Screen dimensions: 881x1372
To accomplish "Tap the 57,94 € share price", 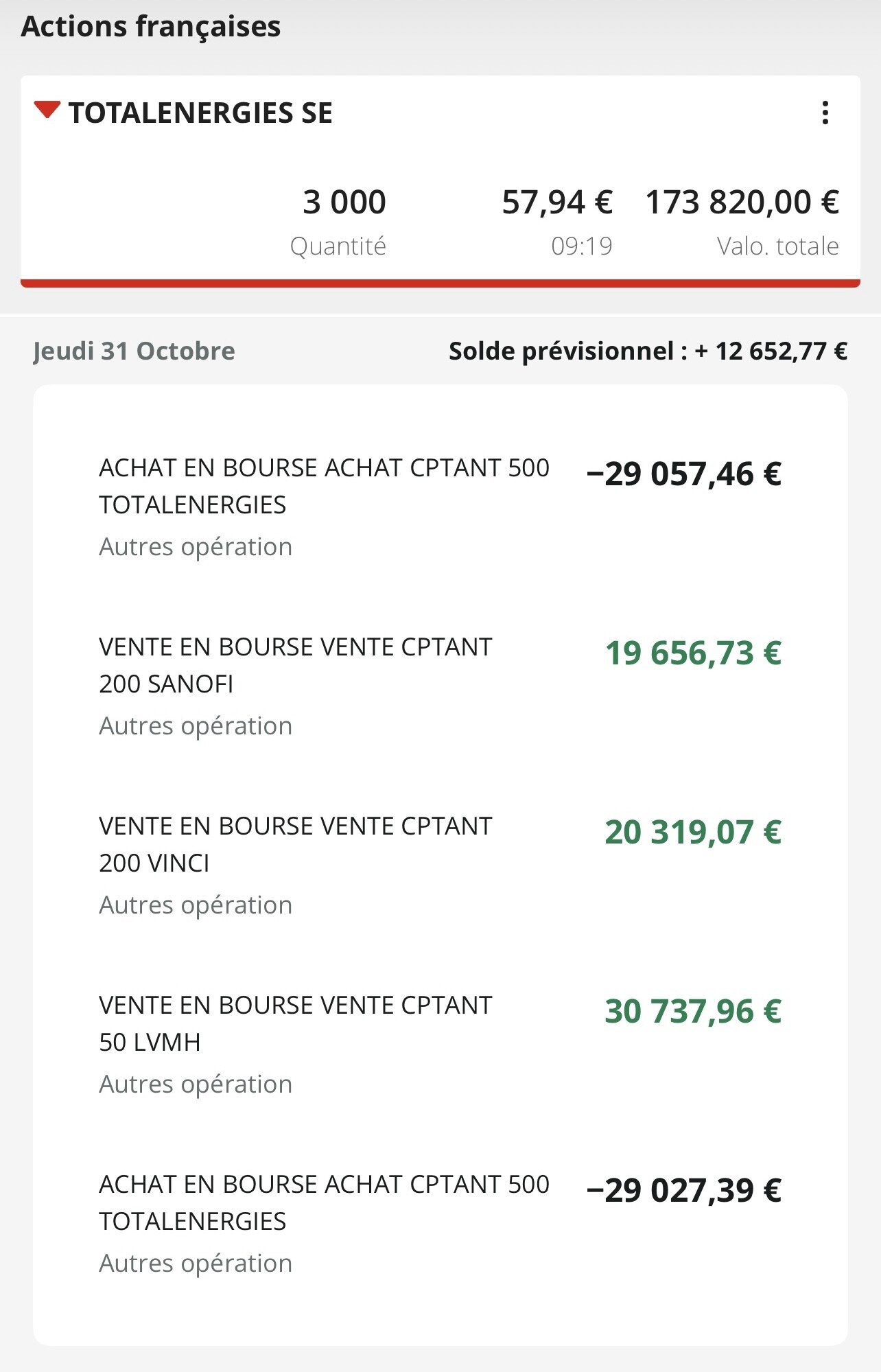I will coord(556,202).
